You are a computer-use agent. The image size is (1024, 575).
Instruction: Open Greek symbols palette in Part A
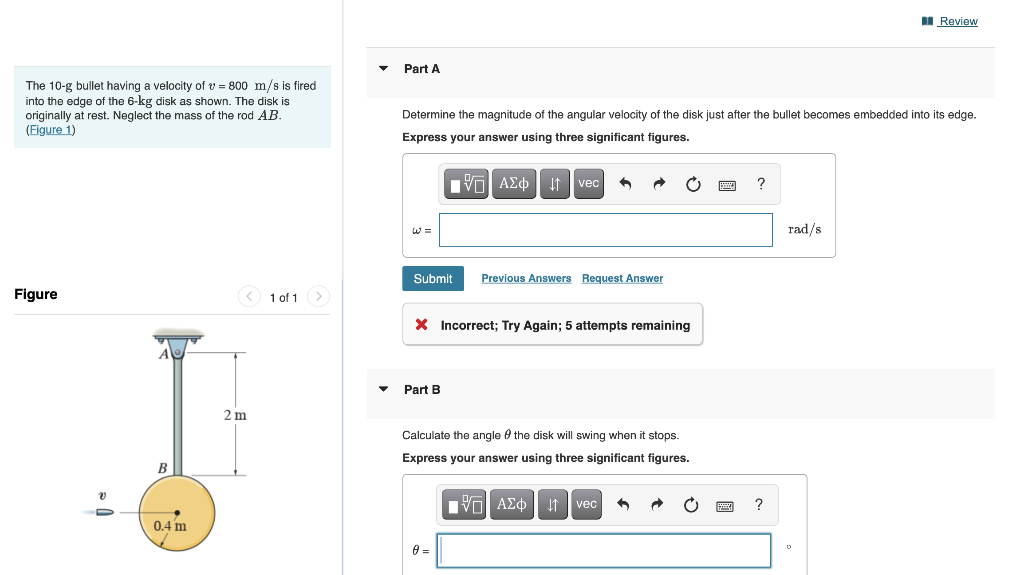(514, 184)
